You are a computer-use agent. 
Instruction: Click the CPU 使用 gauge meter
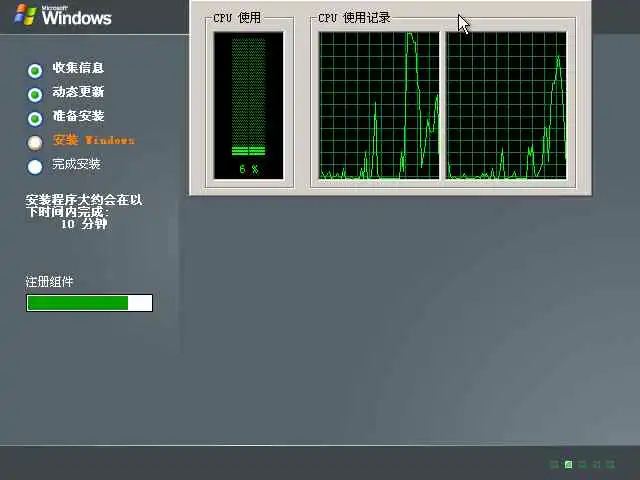click(249, 106)
